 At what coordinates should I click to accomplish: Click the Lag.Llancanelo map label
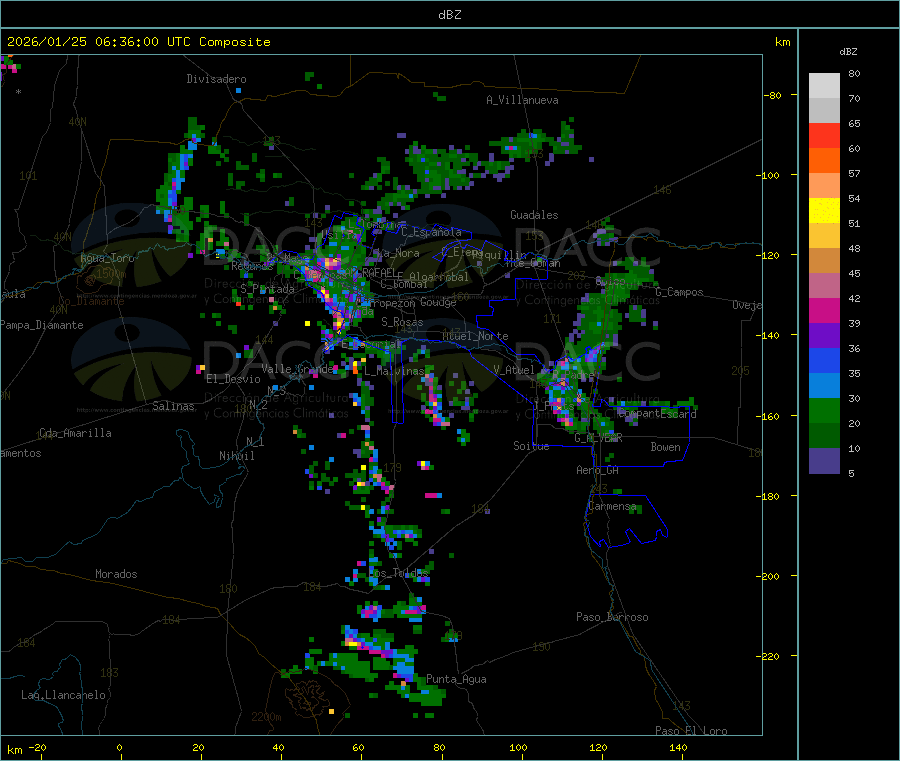click(63, 695)
